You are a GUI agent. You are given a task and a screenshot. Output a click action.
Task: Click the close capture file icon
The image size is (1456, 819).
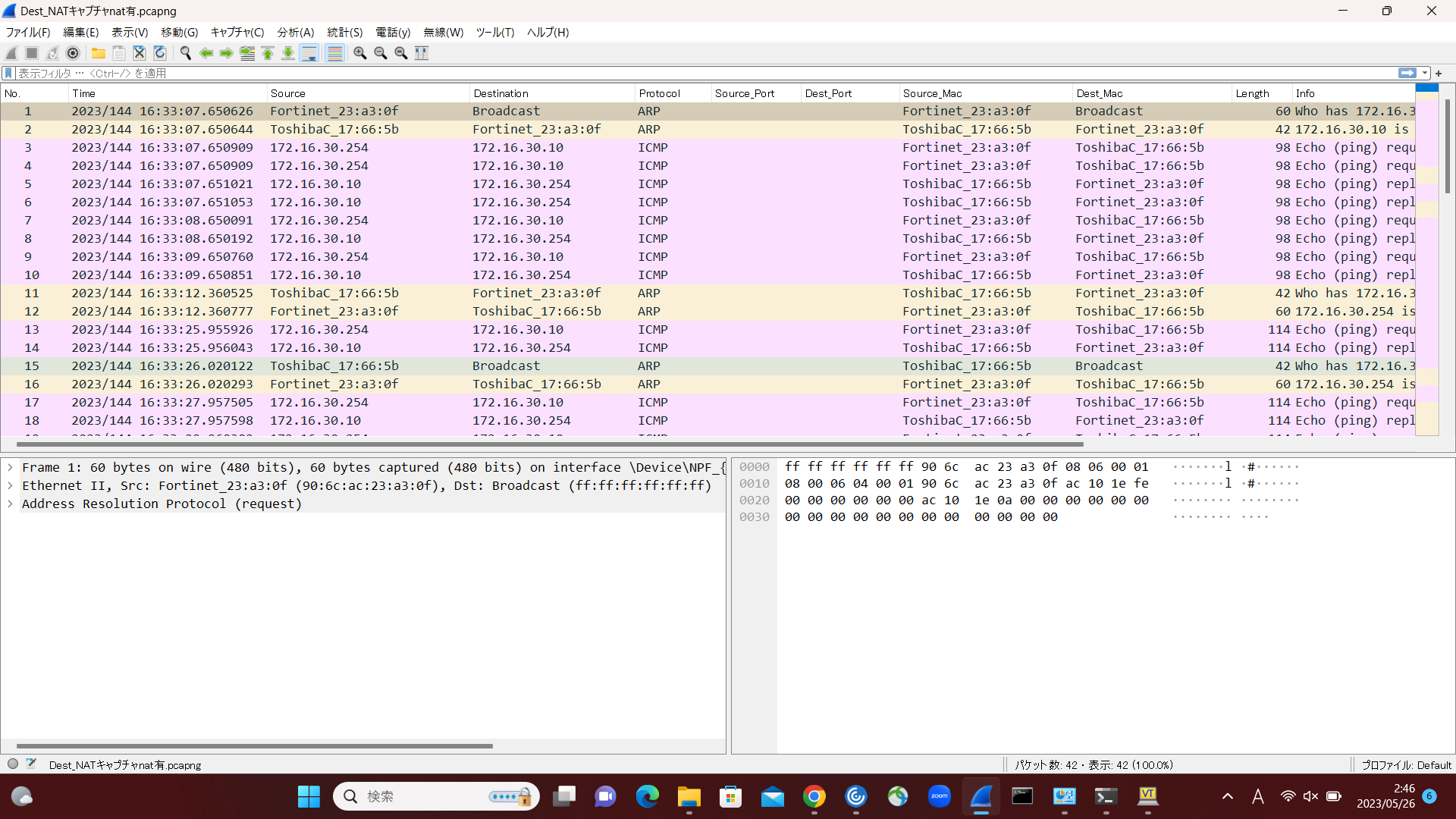click(140, 53)
